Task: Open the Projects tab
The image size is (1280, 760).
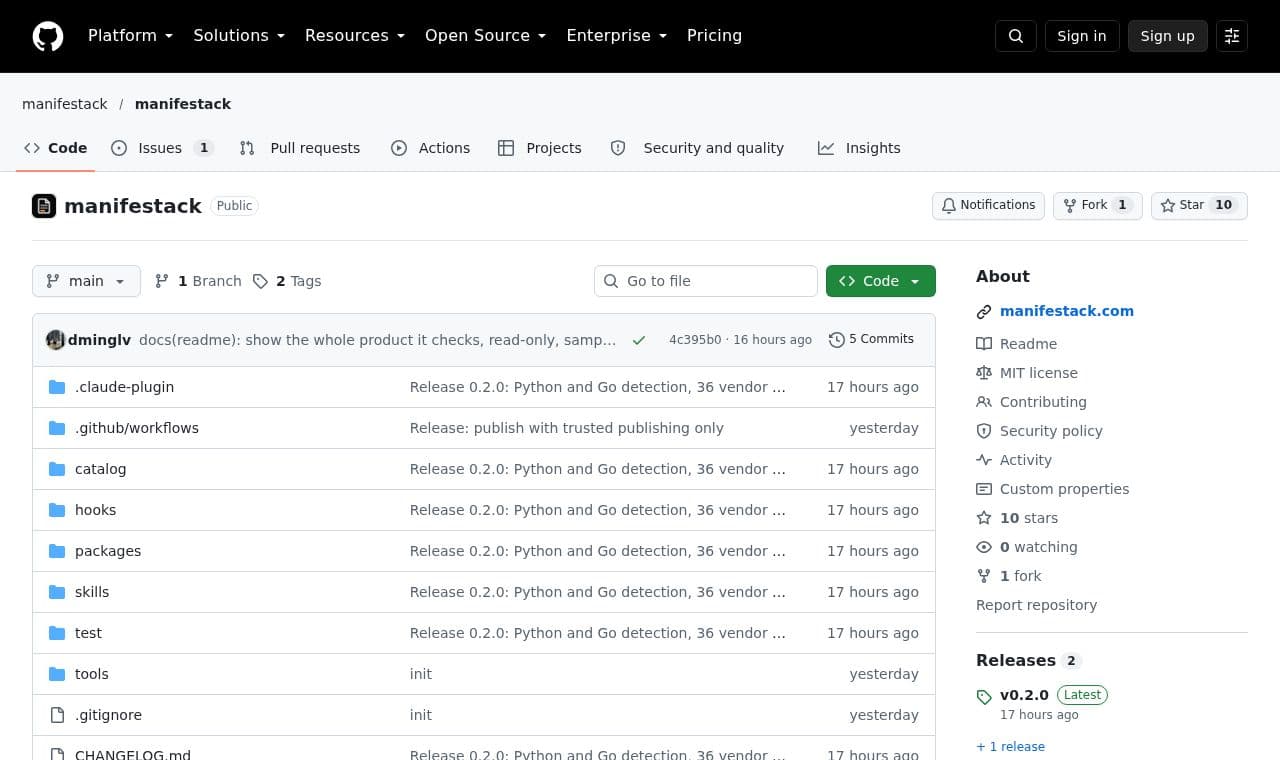Action: (539, 148)
